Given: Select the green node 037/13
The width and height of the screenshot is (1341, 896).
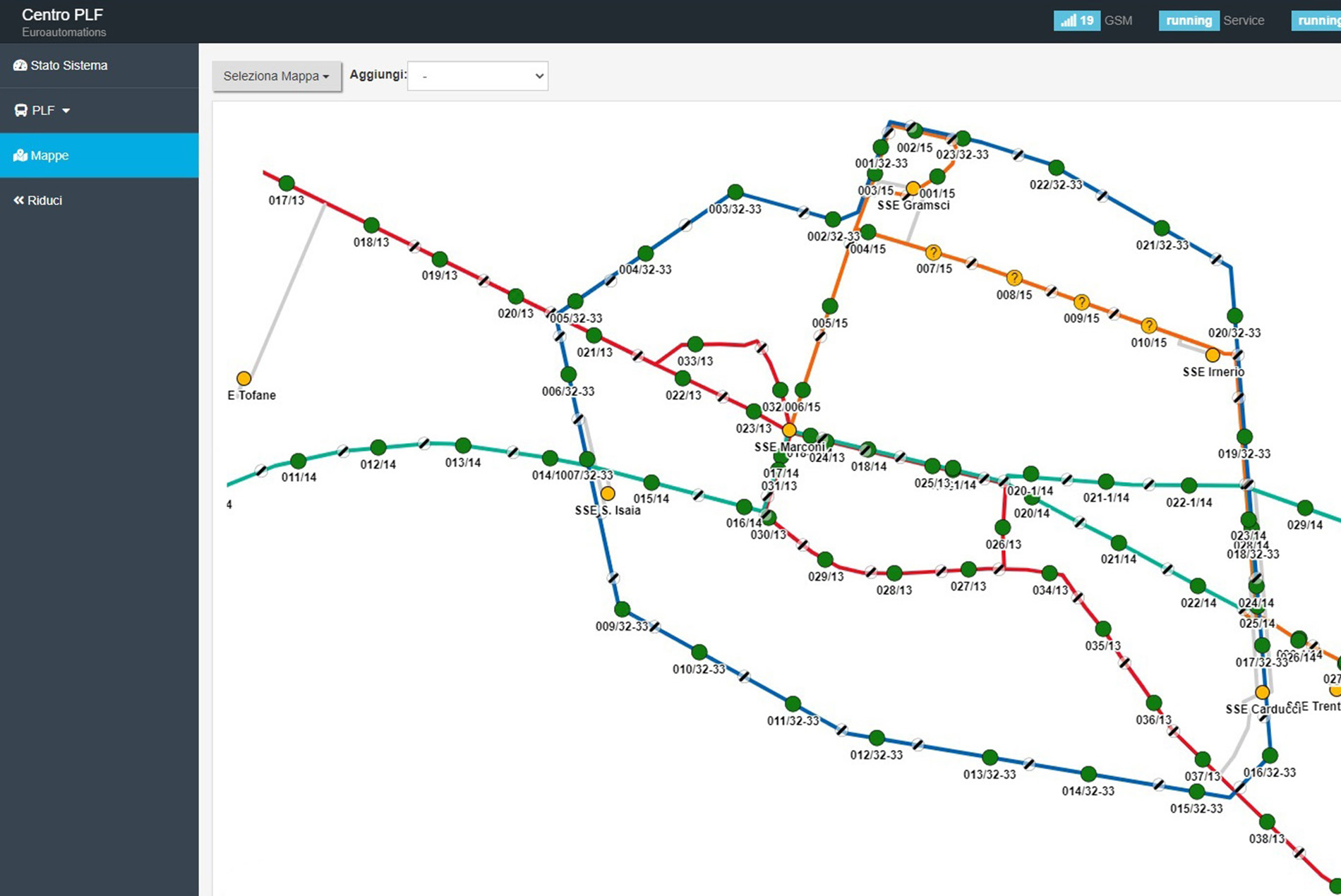Looking at the screenshot, I should coord(1203,760).
